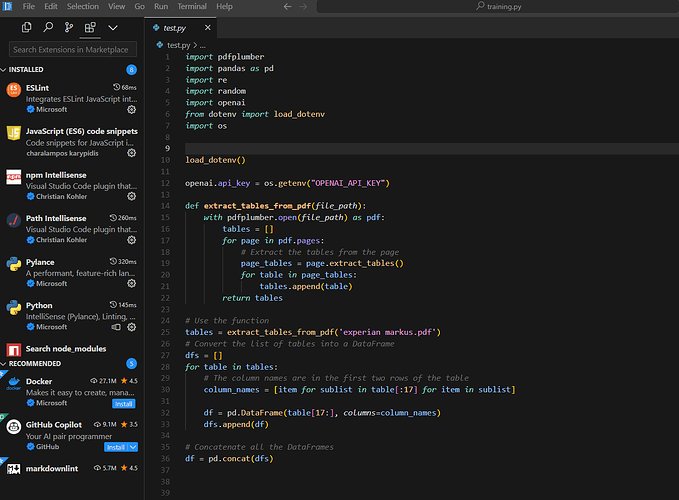Collapse the RECOMMENDED extensions section
Viewport: 679px width, 500px height.
tap(35, 363)
